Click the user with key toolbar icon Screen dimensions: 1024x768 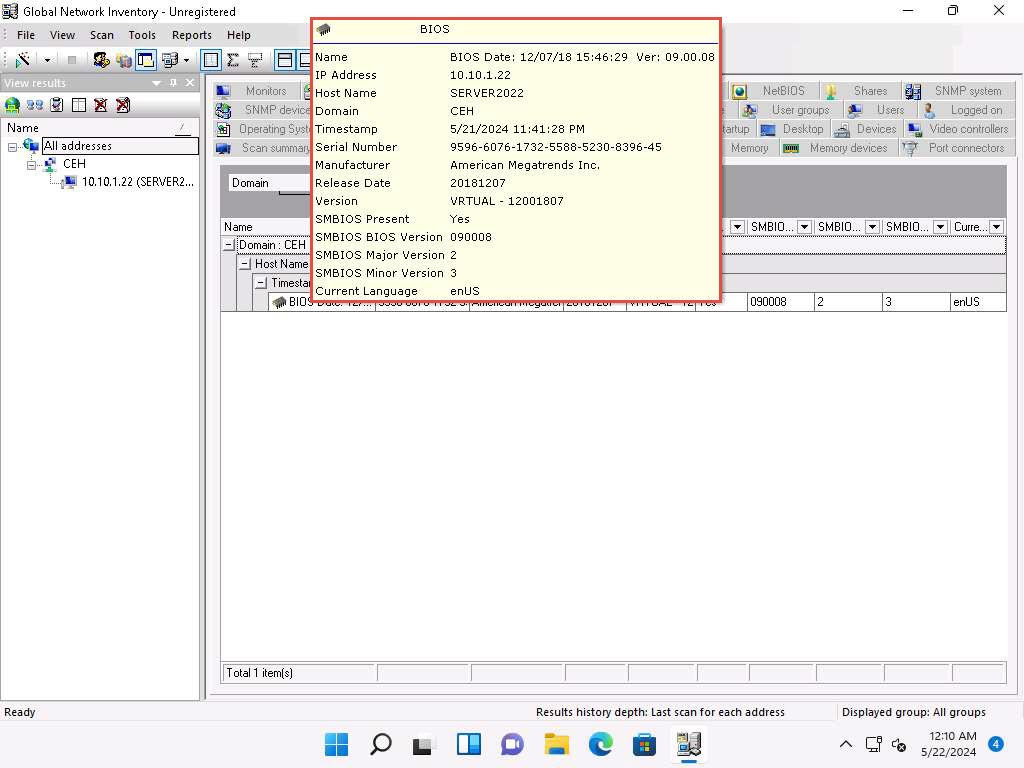[101, 60]
